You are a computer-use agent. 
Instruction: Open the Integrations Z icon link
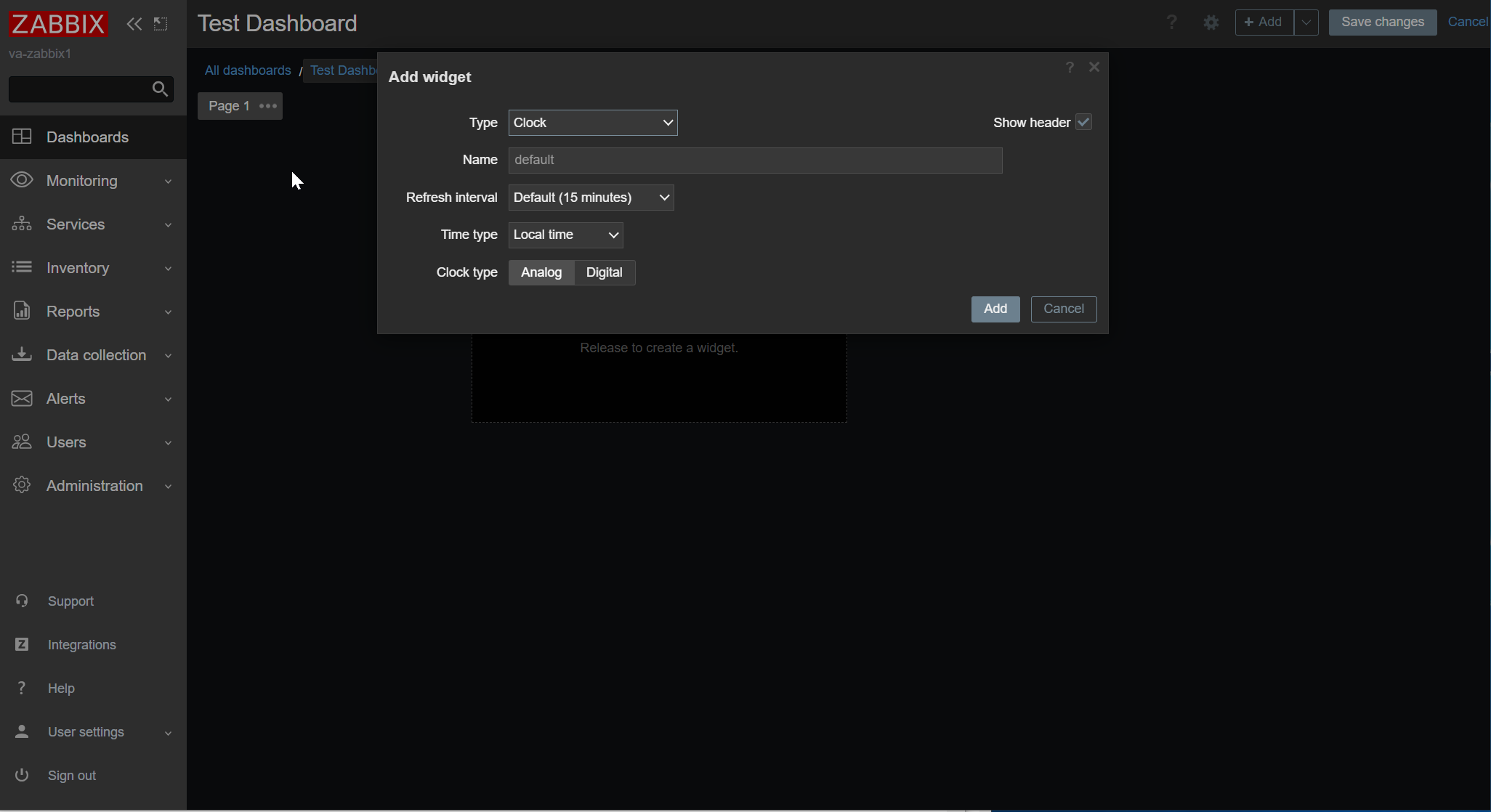(x=22, y=644)
